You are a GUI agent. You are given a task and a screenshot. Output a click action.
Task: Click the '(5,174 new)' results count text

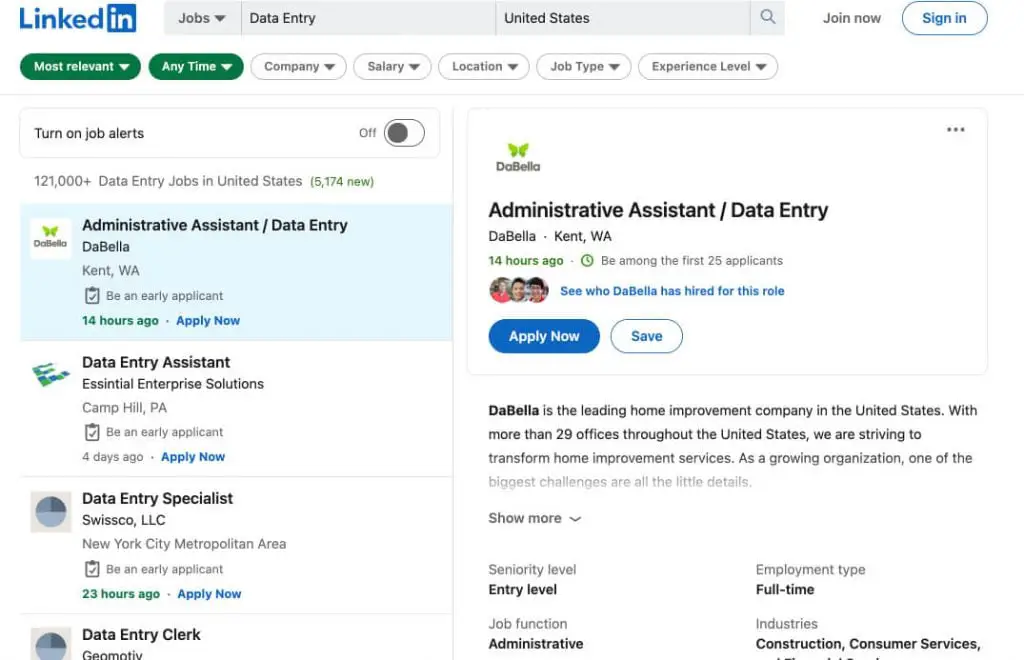point(342,181)
